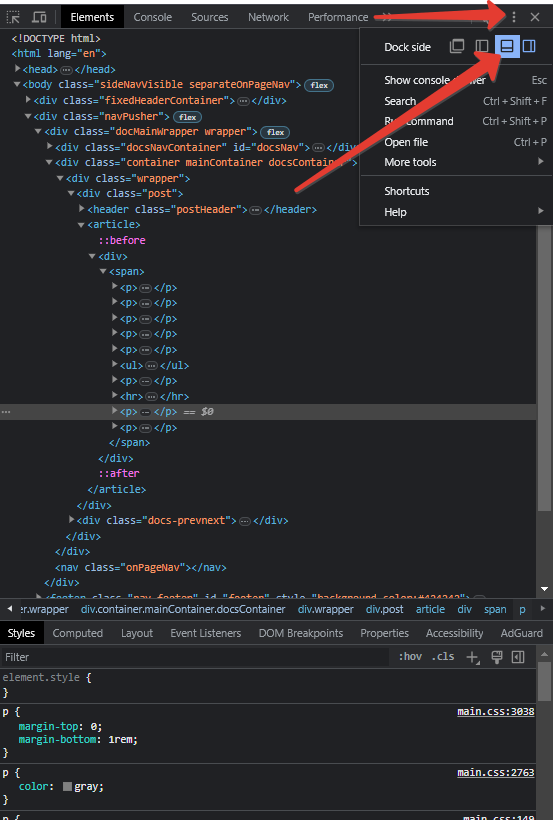Click the ellipsis inside the hr node
This screenshot has height=820, width=553.
(151, 397)
